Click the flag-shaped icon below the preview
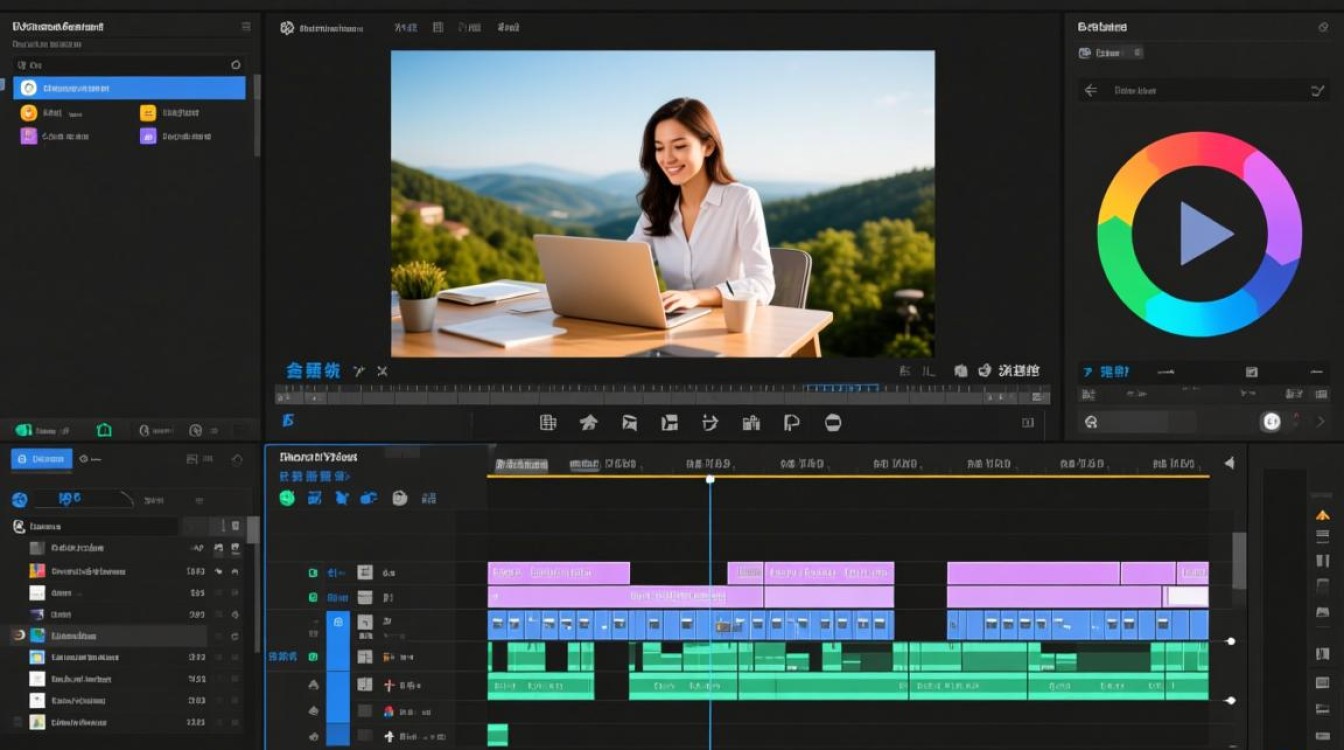The height and width of the screenshot is (750, 1344). 791,423
